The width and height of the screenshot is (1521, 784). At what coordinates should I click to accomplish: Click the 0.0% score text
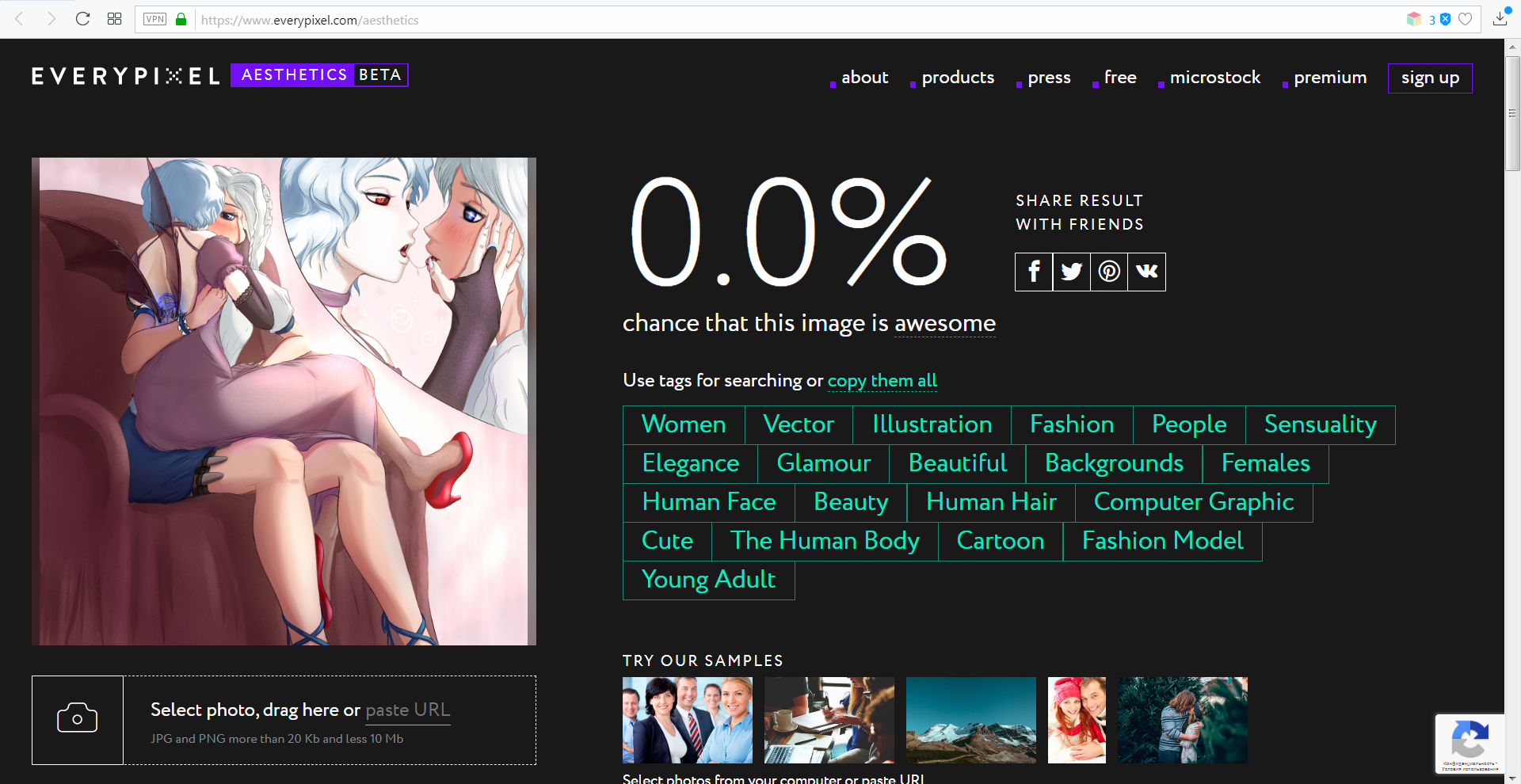point(788,231)
